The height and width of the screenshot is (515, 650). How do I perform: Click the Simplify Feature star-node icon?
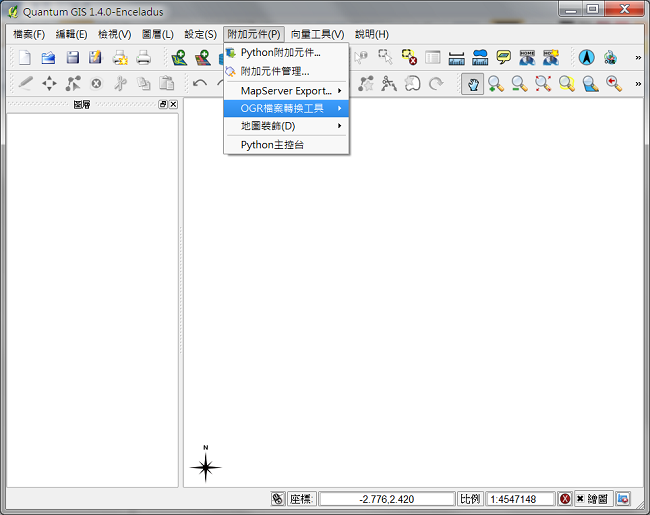click(x=366, y=84)
